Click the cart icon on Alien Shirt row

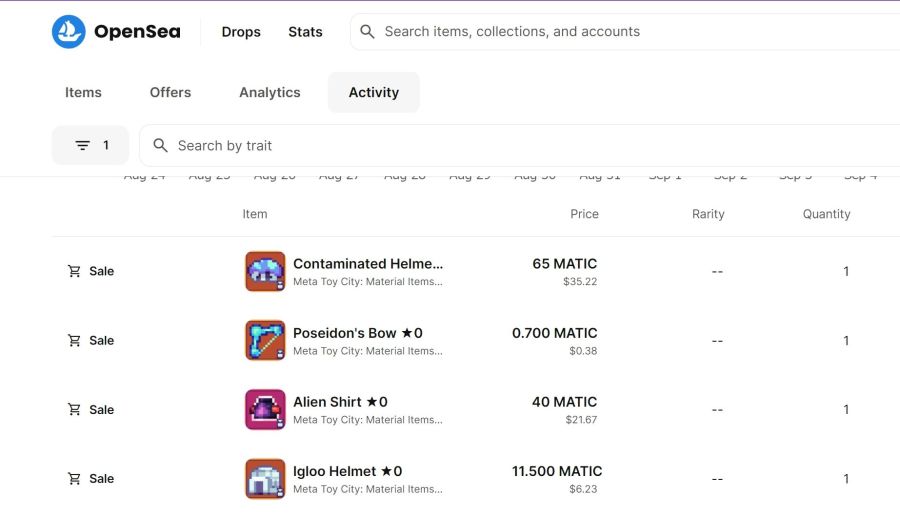tap(74, 409)
